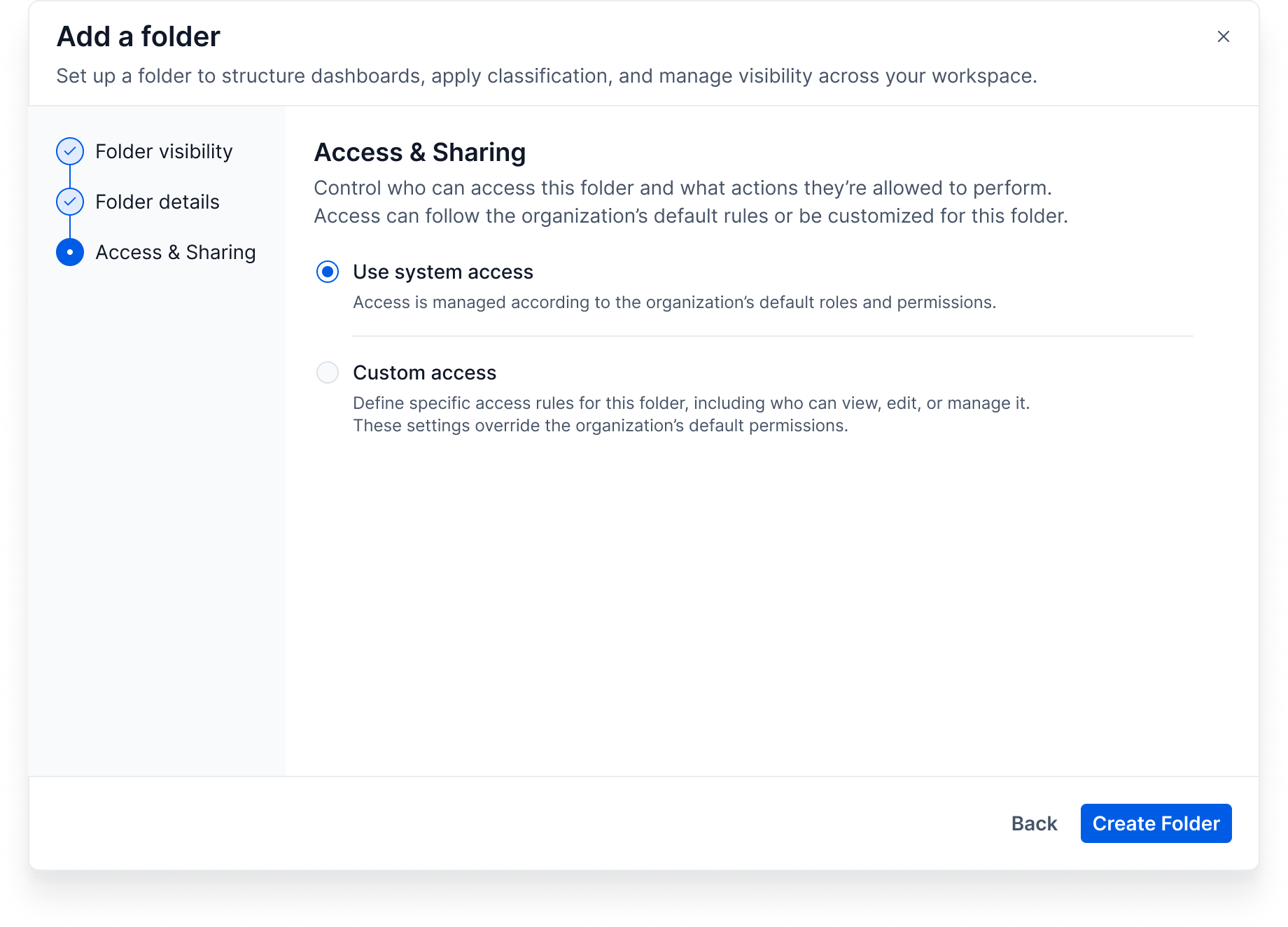1288x927 pixels.
Task: Click the Folder visibility completed checkmark icon
Action: pos(70,151)
